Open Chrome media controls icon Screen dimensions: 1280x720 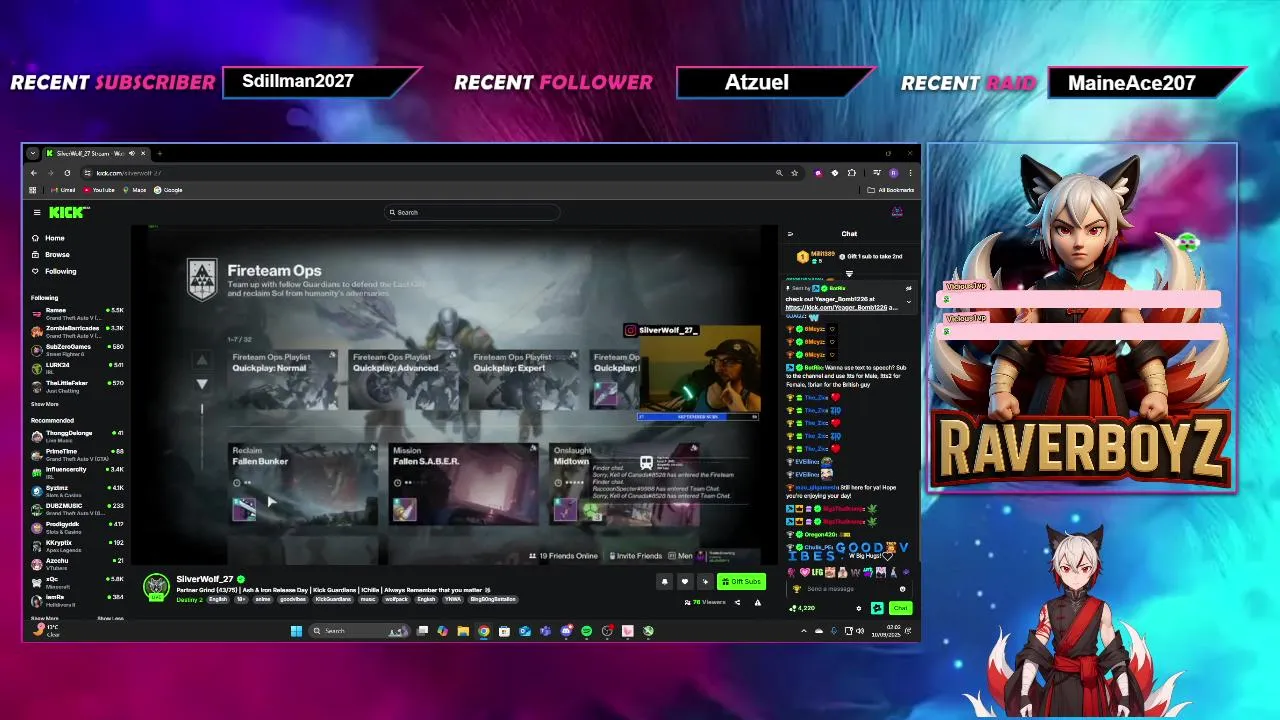(x=877, y=173)
